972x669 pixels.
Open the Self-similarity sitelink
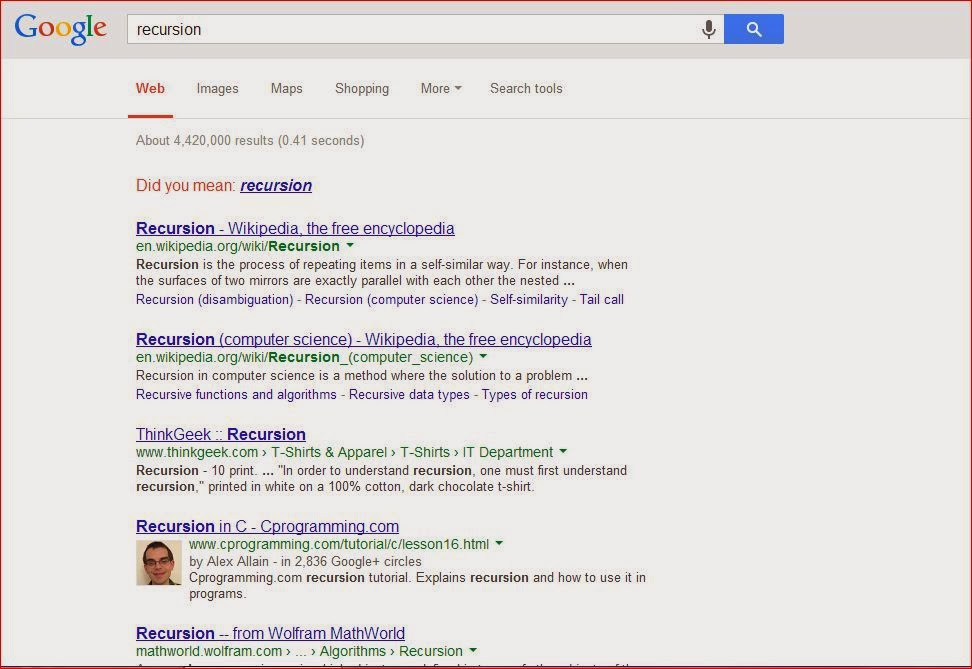click(x=529, y=299)
